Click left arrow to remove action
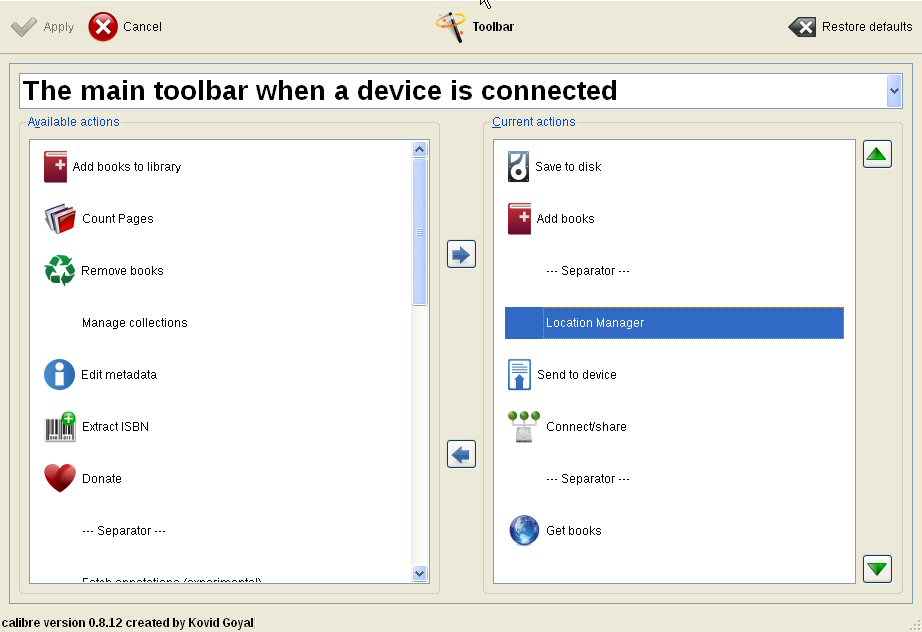The height and width of the screenshot is (632, 922). click(x=461, y=454)
